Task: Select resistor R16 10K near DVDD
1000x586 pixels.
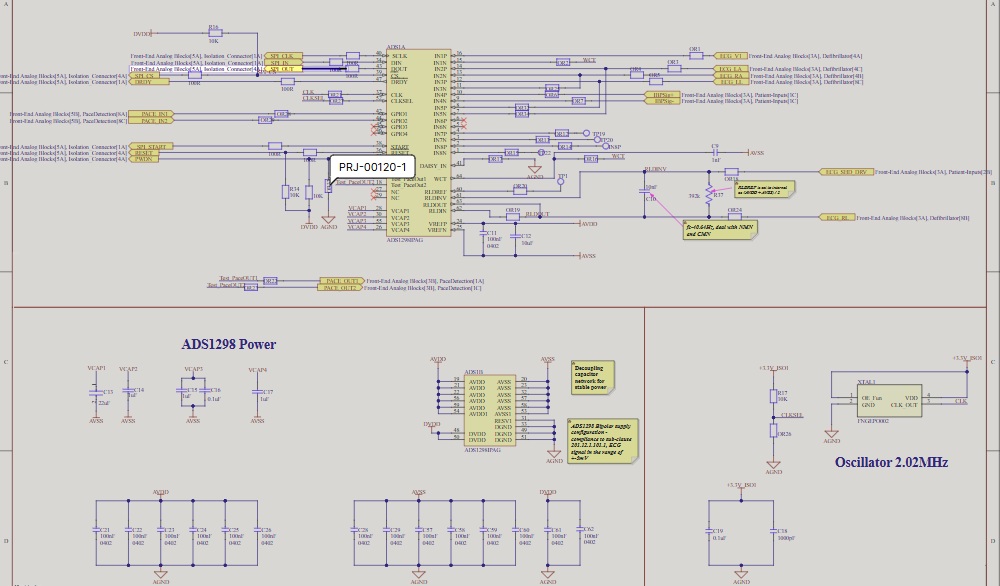Action: pyautogui.click(x=214, y=33)
